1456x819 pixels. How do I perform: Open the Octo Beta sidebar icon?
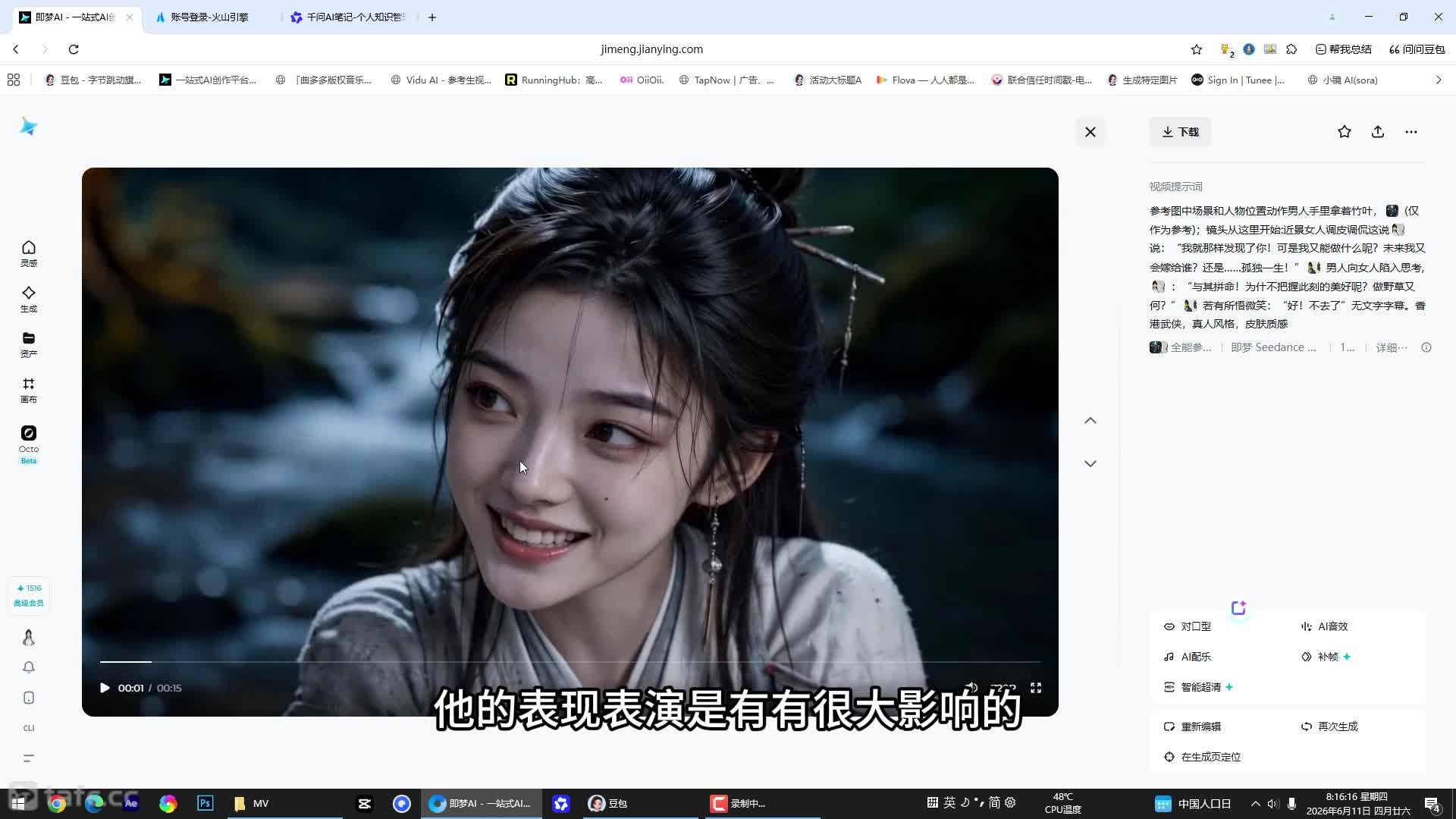tap(29, 444)
